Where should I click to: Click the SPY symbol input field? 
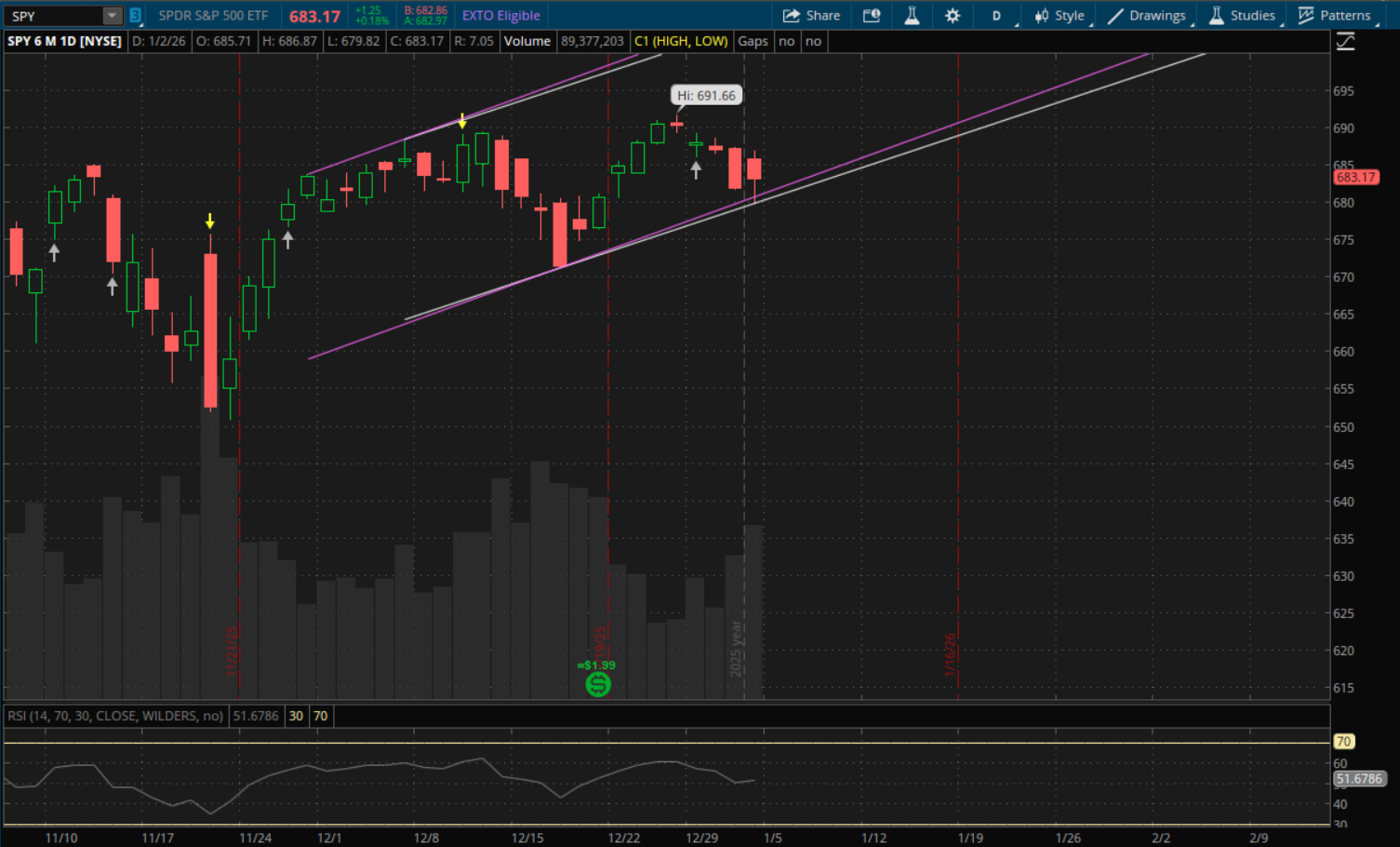tap(54, 16)
